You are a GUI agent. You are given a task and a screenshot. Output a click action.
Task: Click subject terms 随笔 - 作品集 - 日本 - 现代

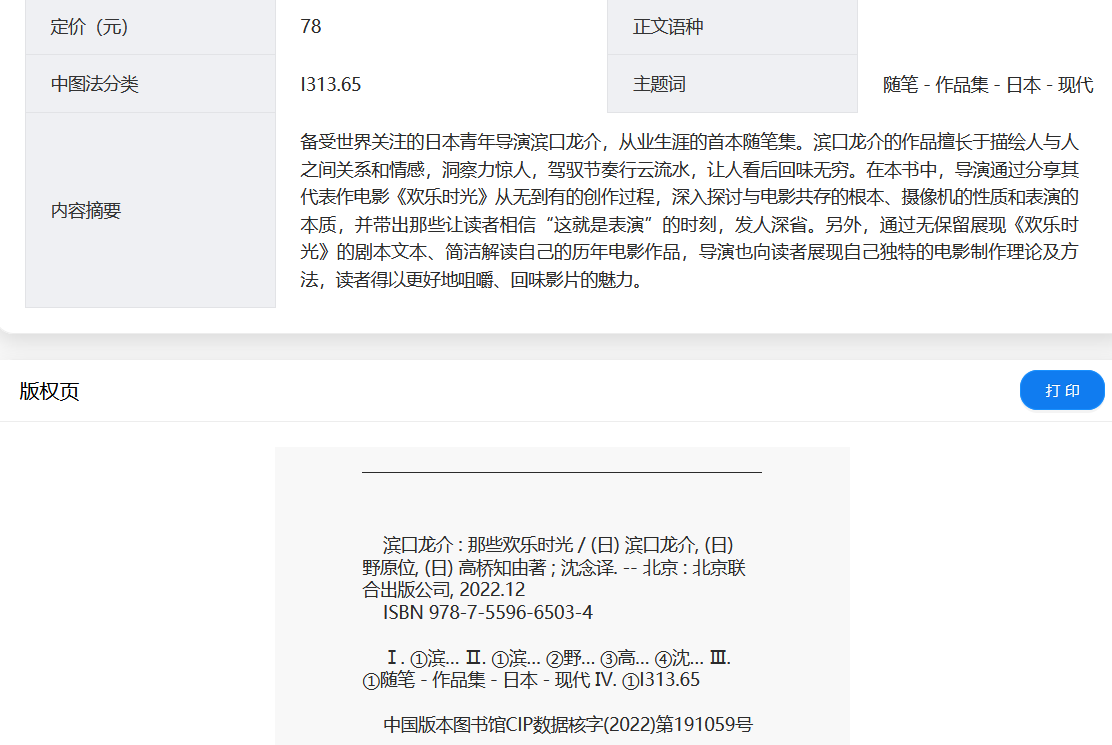[x=987, y=85]
